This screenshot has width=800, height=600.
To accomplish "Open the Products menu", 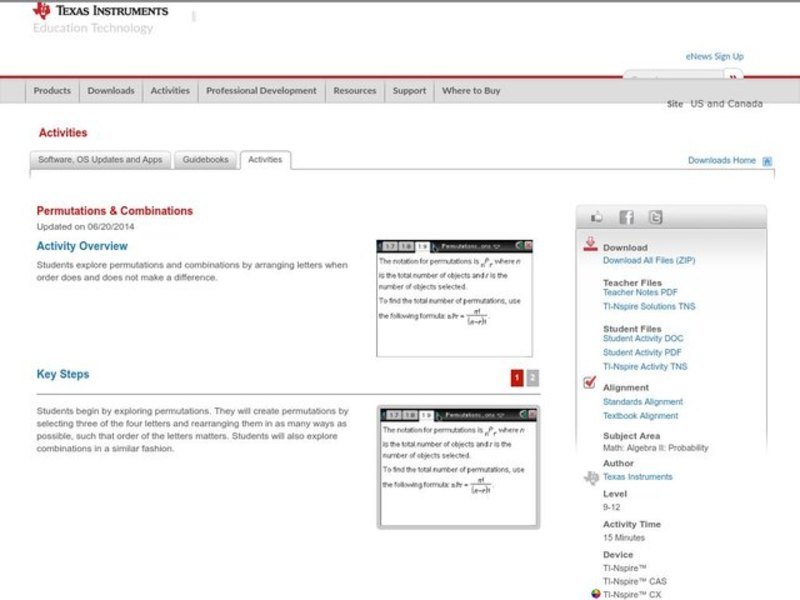I will (52, 91).
